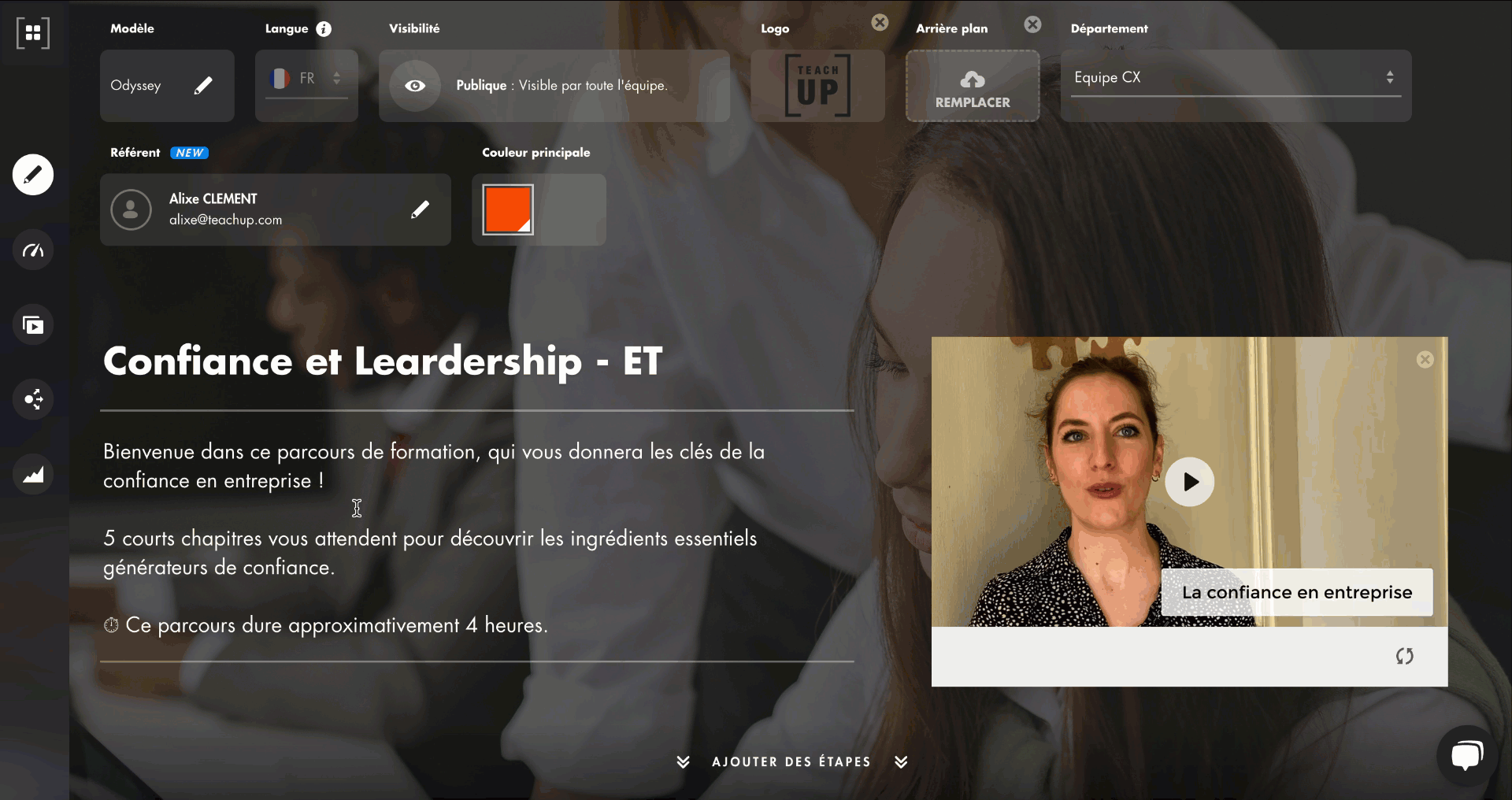Viewport: 1512px width, 800px height.
Task: Open the media library sidebar icon
Action: tap(33, 324)
